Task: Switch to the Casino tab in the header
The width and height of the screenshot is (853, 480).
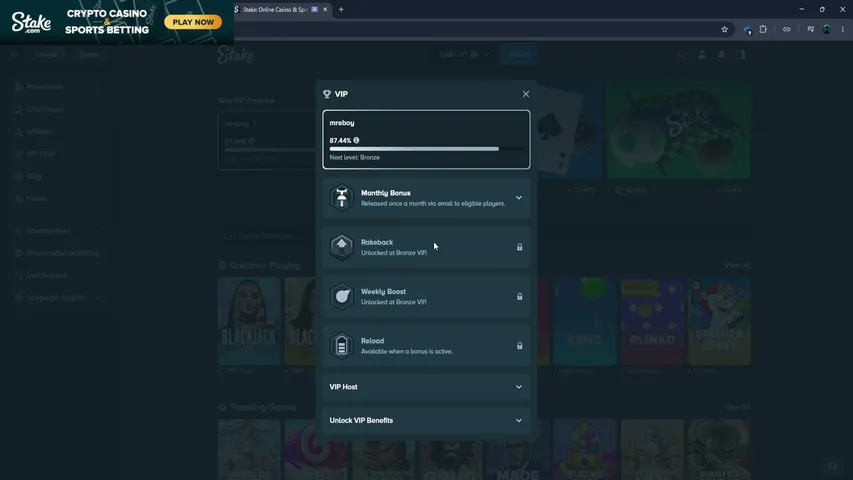Action: coord(46,54)
